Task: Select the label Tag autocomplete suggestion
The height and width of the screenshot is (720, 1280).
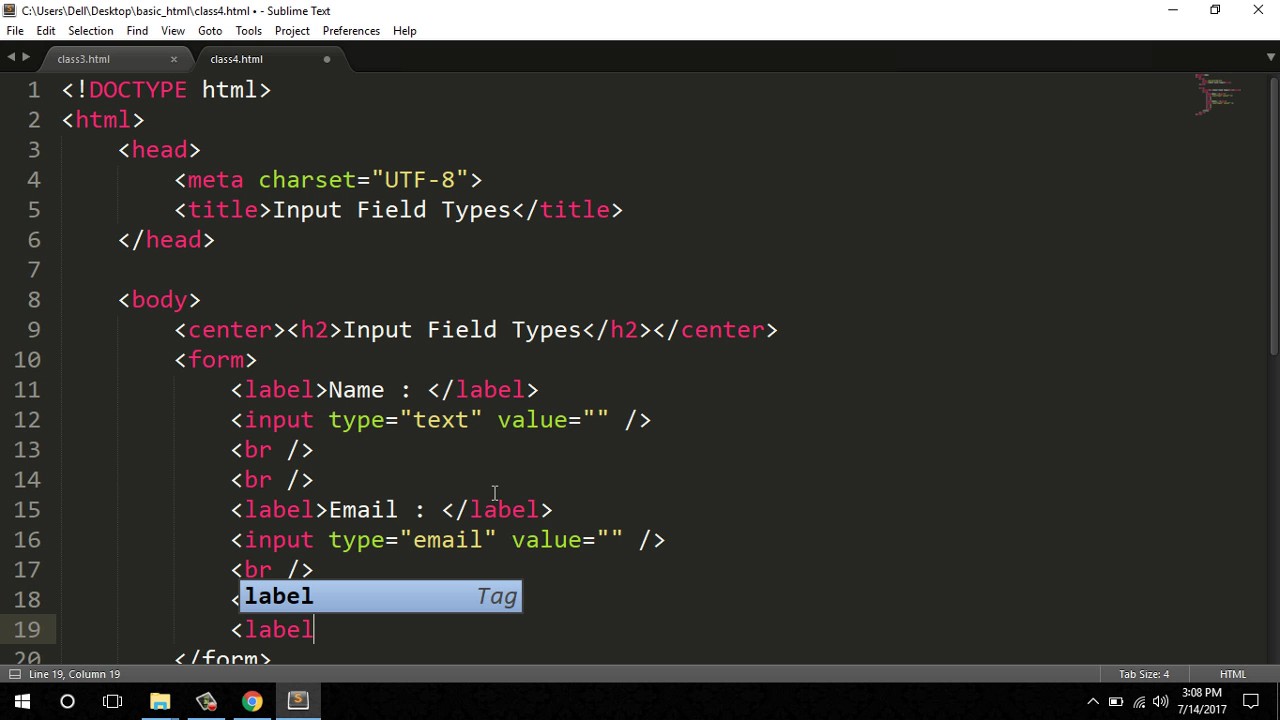Action: [380, 597]
